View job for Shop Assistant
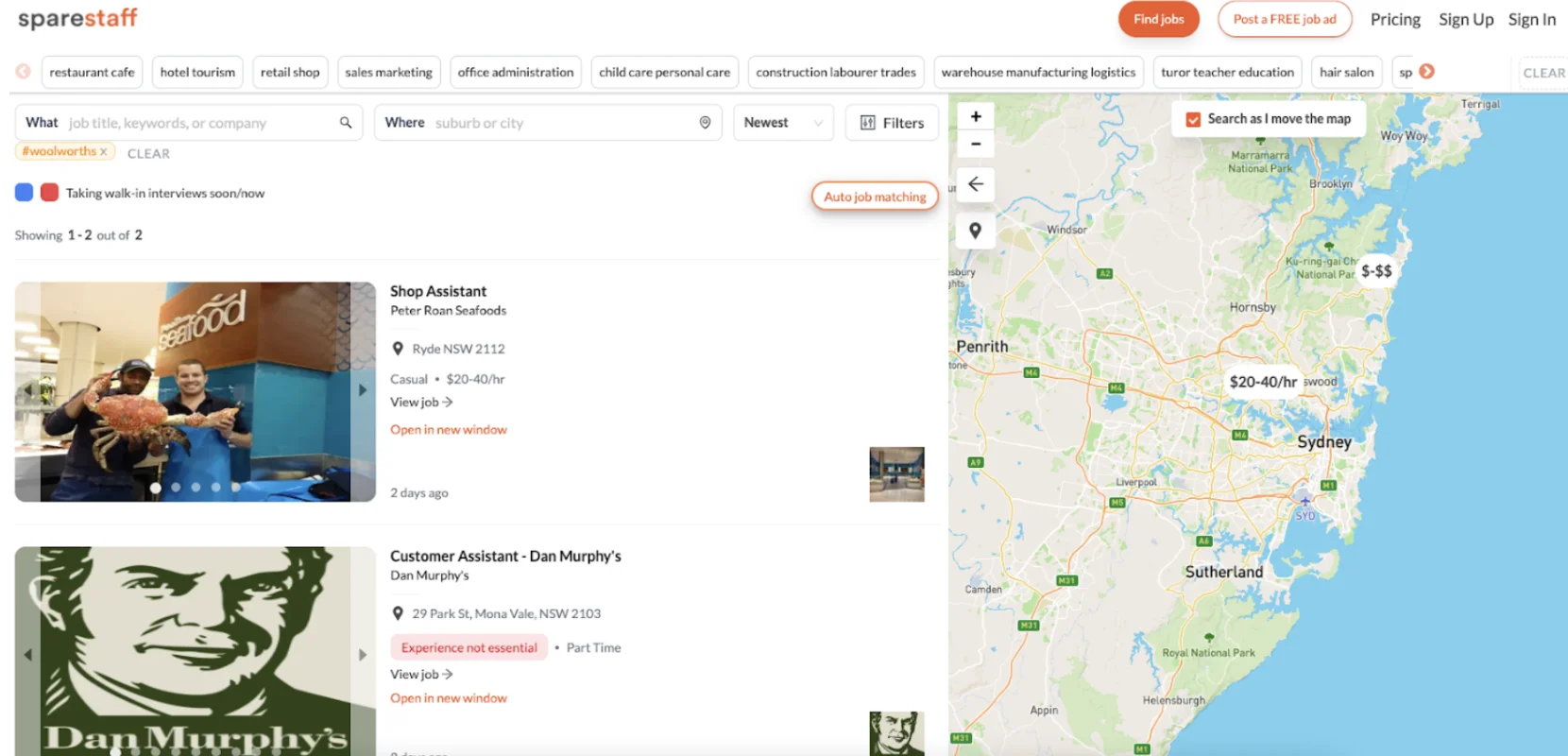 pyautogui.click(x=421, y=402)
